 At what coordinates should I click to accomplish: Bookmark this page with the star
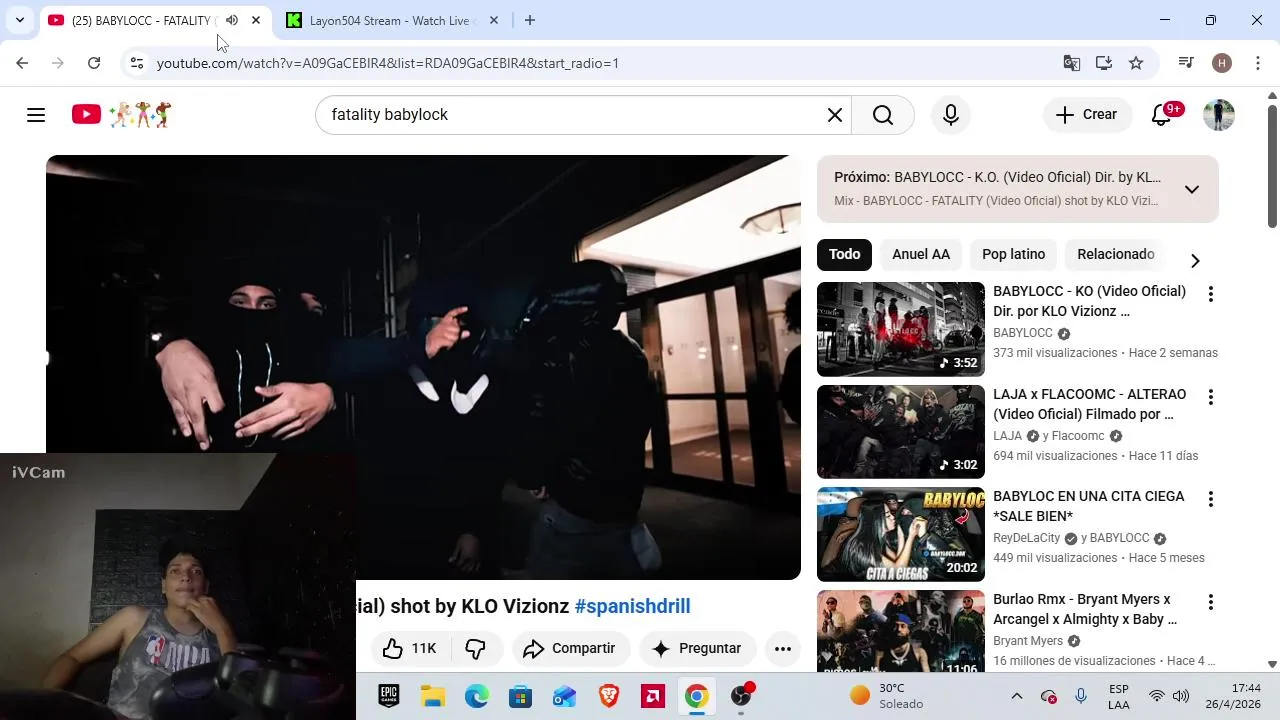coord(1136,63)
